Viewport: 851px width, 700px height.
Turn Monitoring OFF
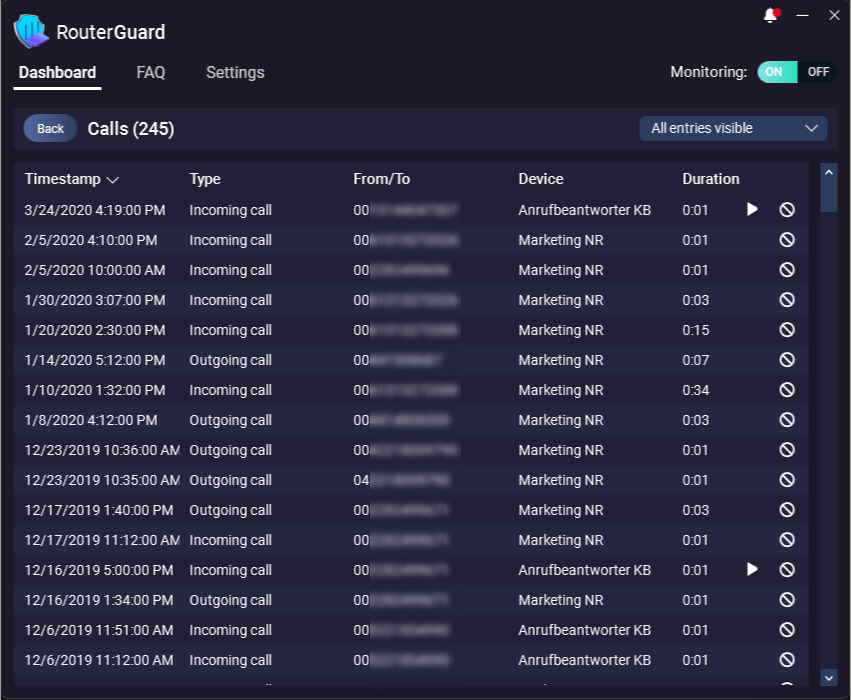818,71
